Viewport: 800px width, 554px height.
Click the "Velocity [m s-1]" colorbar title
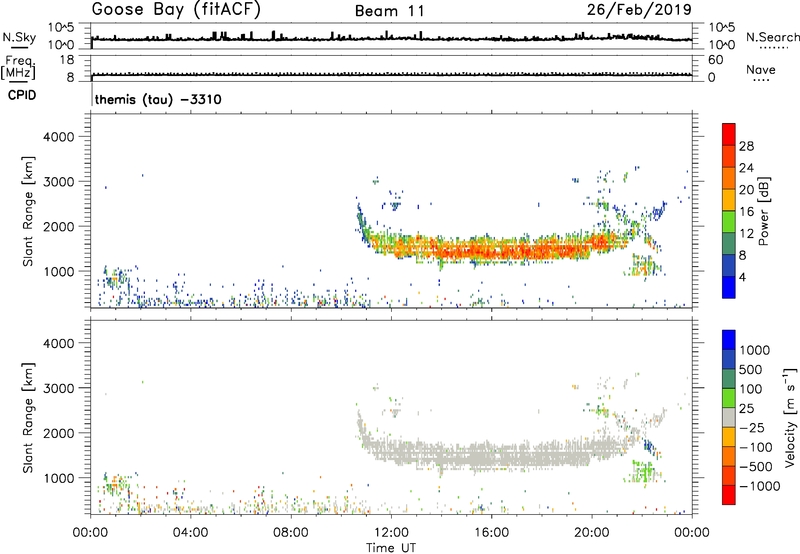(791, 417)
